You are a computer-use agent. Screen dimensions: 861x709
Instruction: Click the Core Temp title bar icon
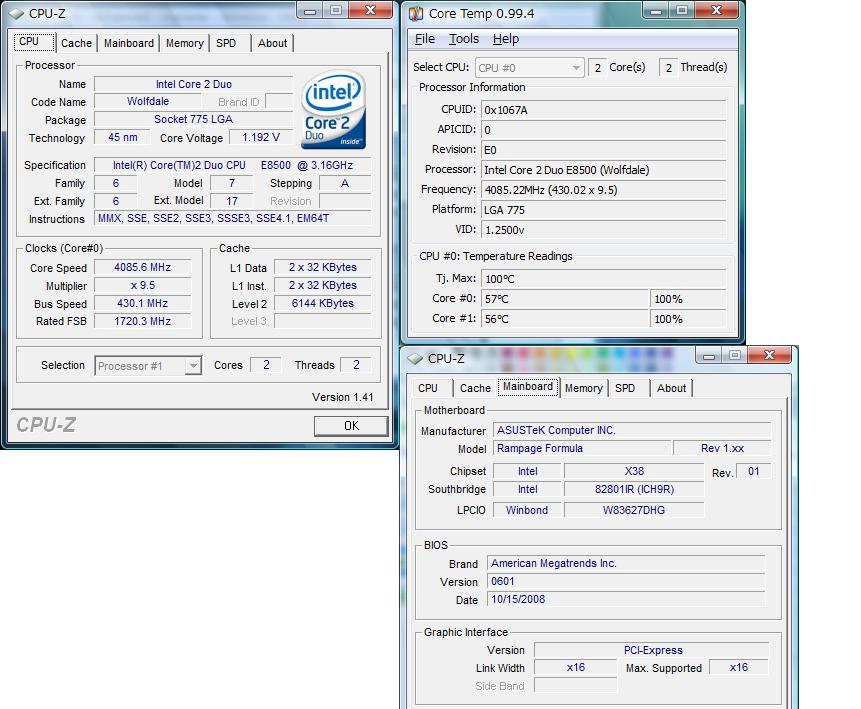pos(416,13)
